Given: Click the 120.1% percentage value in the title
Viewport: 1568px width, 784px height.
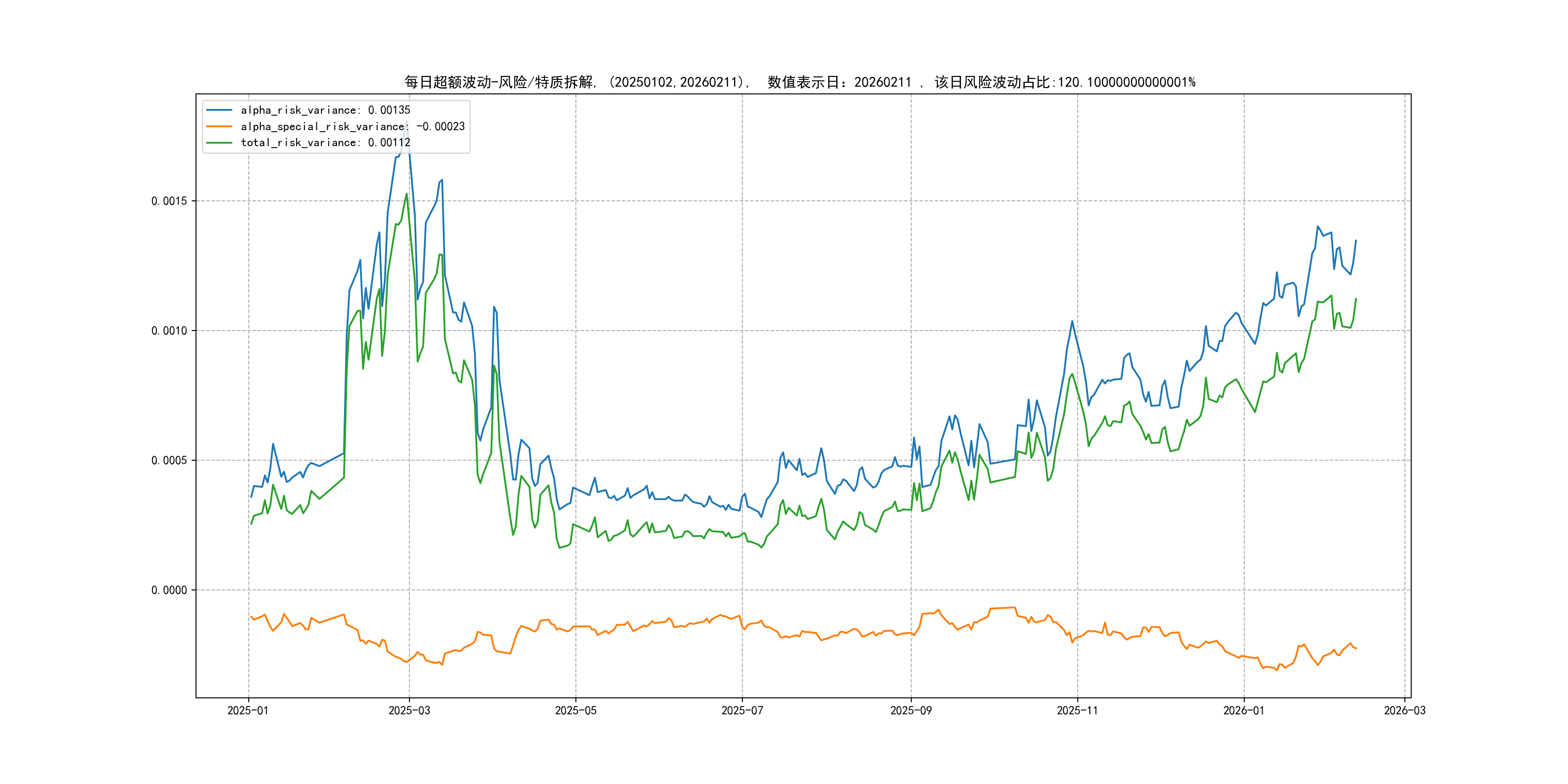Looking at the screenshot, I should [1126, 82].
